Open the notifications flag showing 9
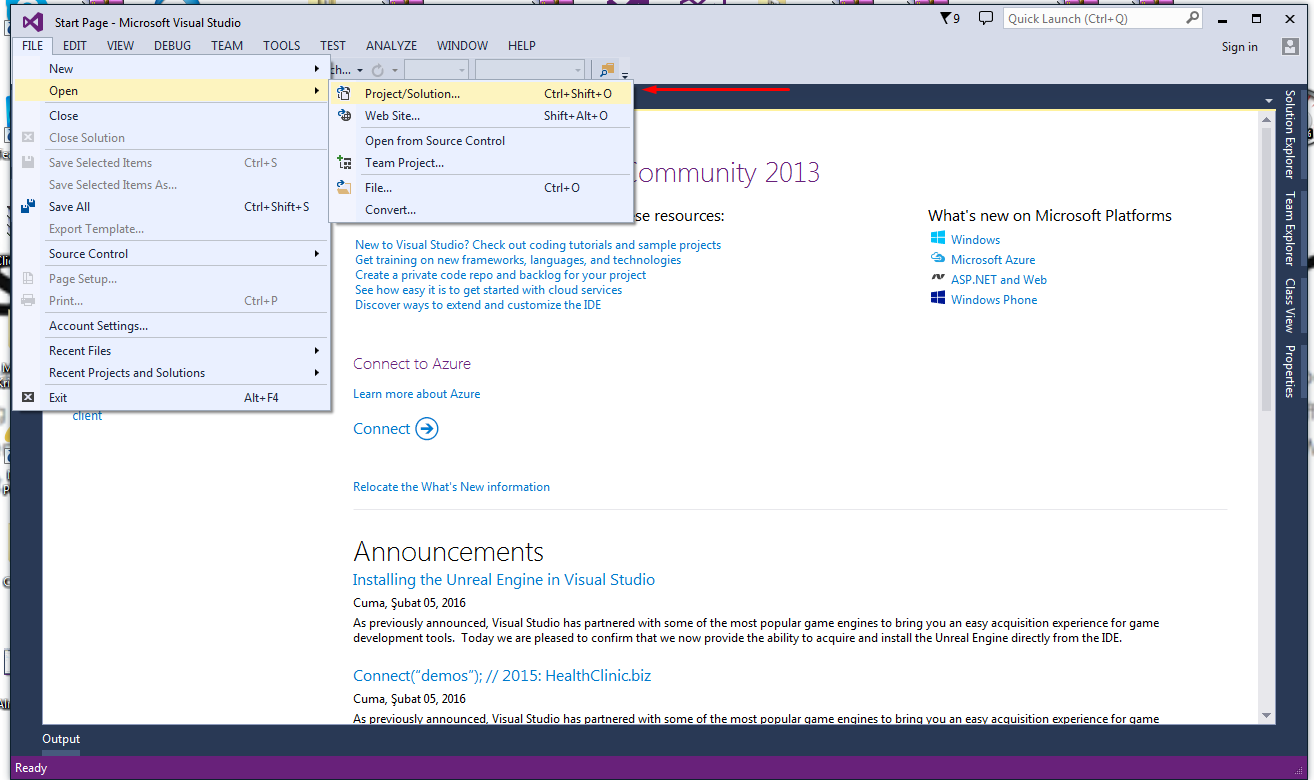This screenshot has height=780, width=1314. tap(950, 18)
